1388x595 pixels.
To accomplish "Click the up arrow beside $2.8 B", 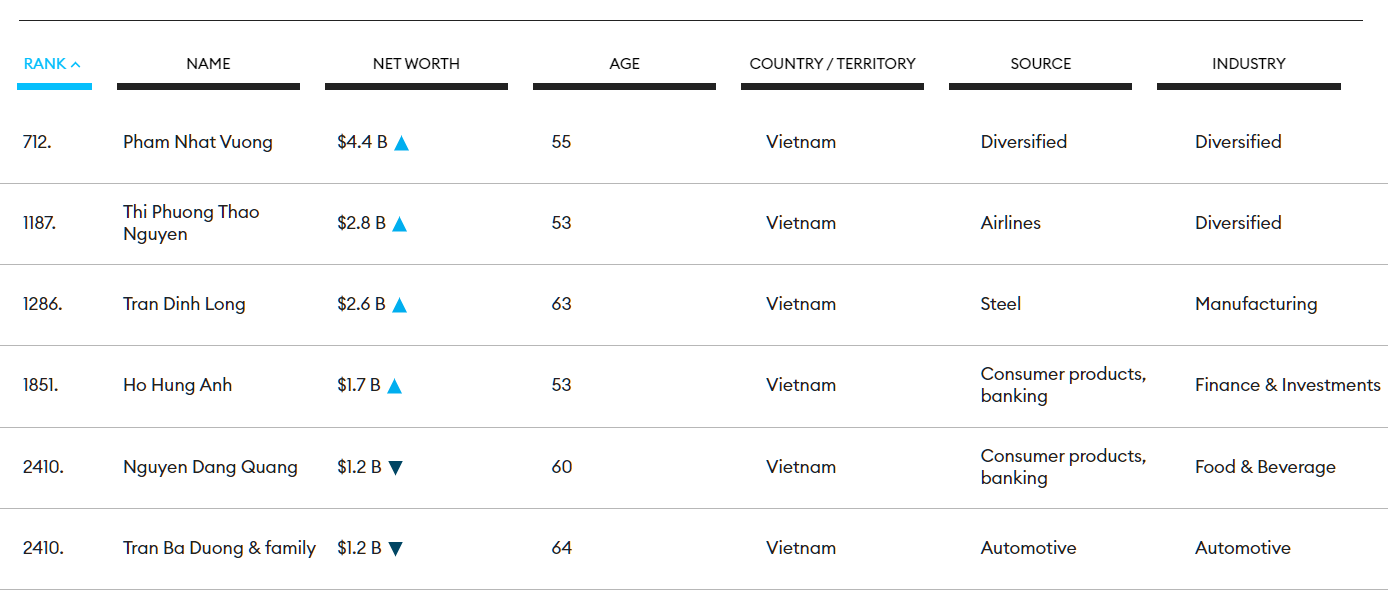I will click(400, 224).
